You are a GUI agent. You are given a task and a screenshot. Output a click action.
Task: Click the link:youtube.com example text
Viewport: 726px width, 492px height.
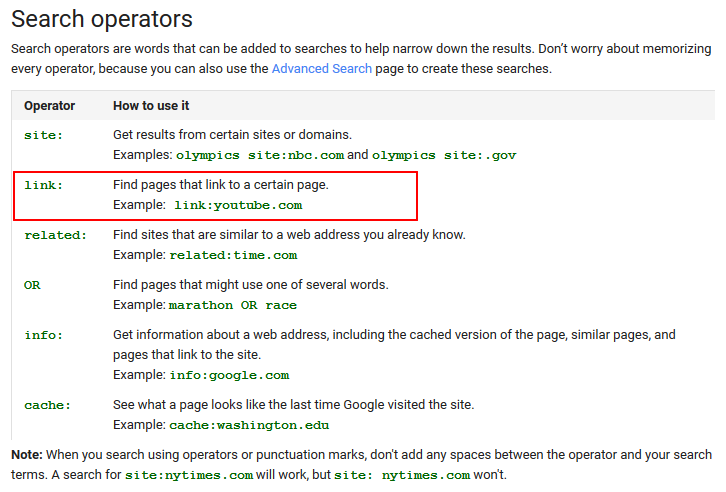point(236,205)
